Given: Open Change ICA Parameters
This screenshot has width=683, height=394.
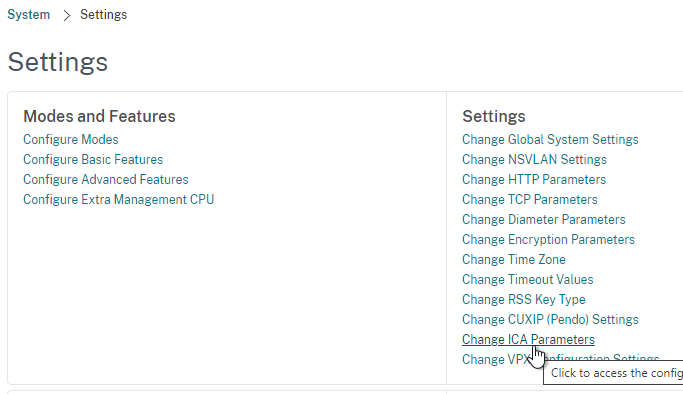Looking at the screenshot, I should (x=528, y=340).
